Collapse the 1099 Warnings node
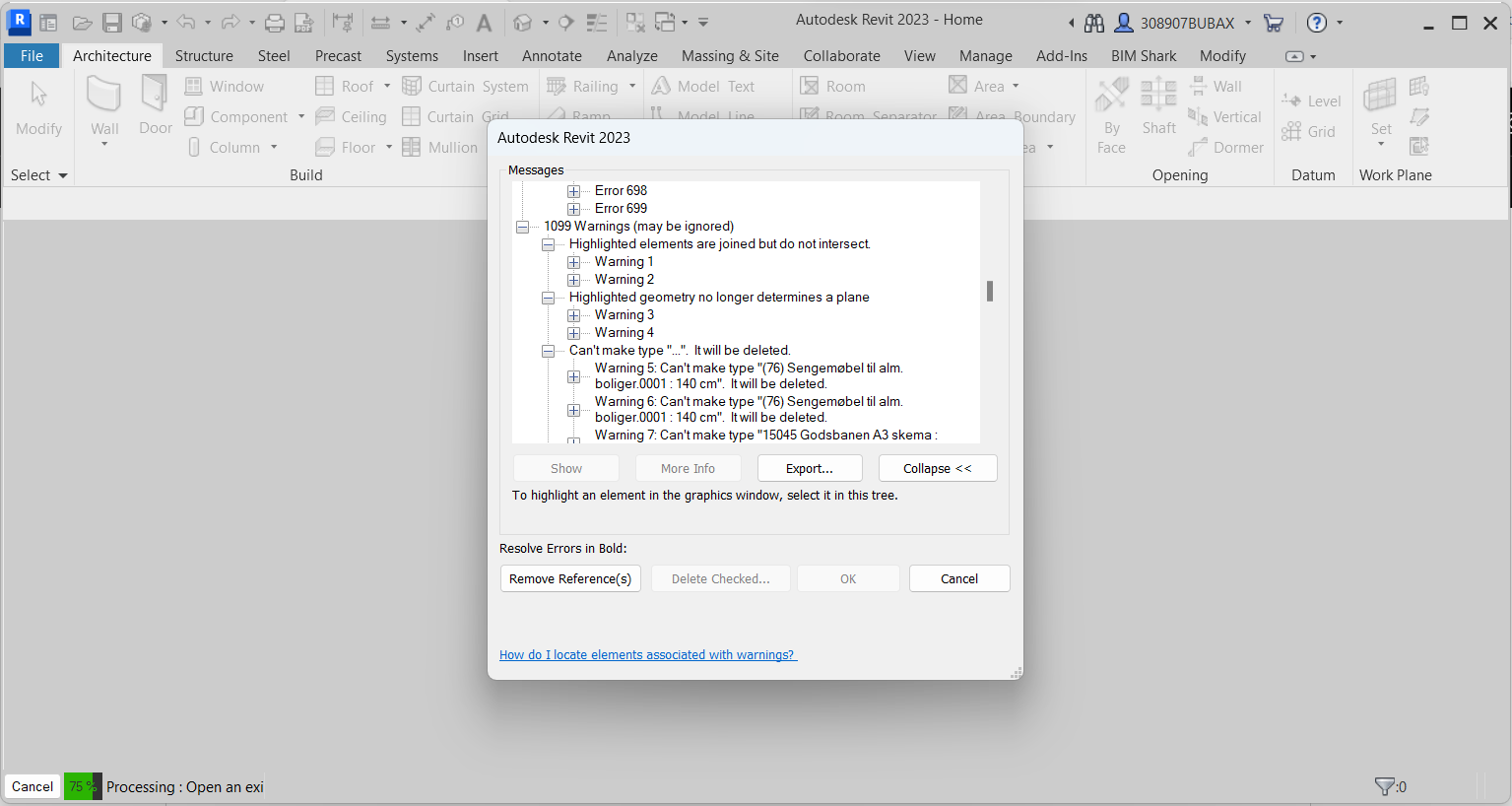1512x806 pixels. 522,227
